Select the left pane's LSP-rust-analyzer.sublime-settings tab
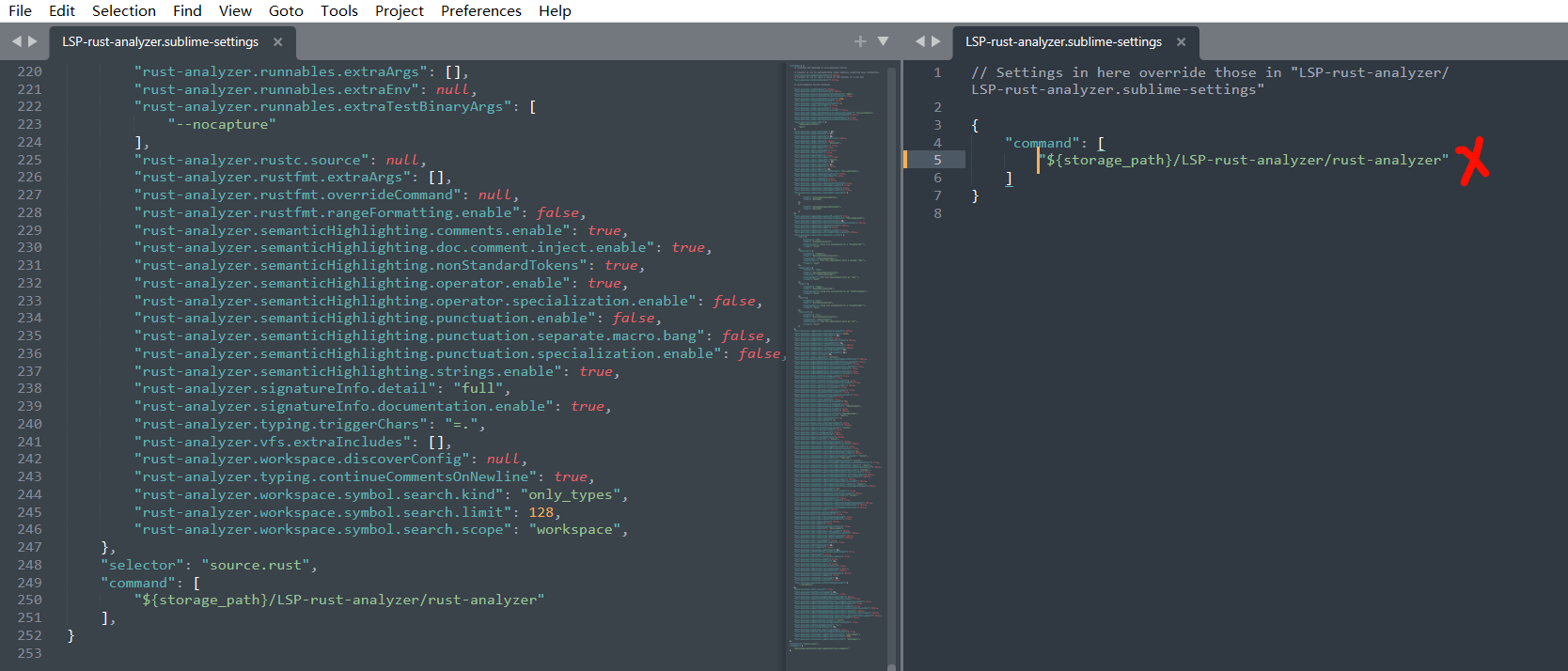The image size is (1568, 671). [x=160, y=42]
